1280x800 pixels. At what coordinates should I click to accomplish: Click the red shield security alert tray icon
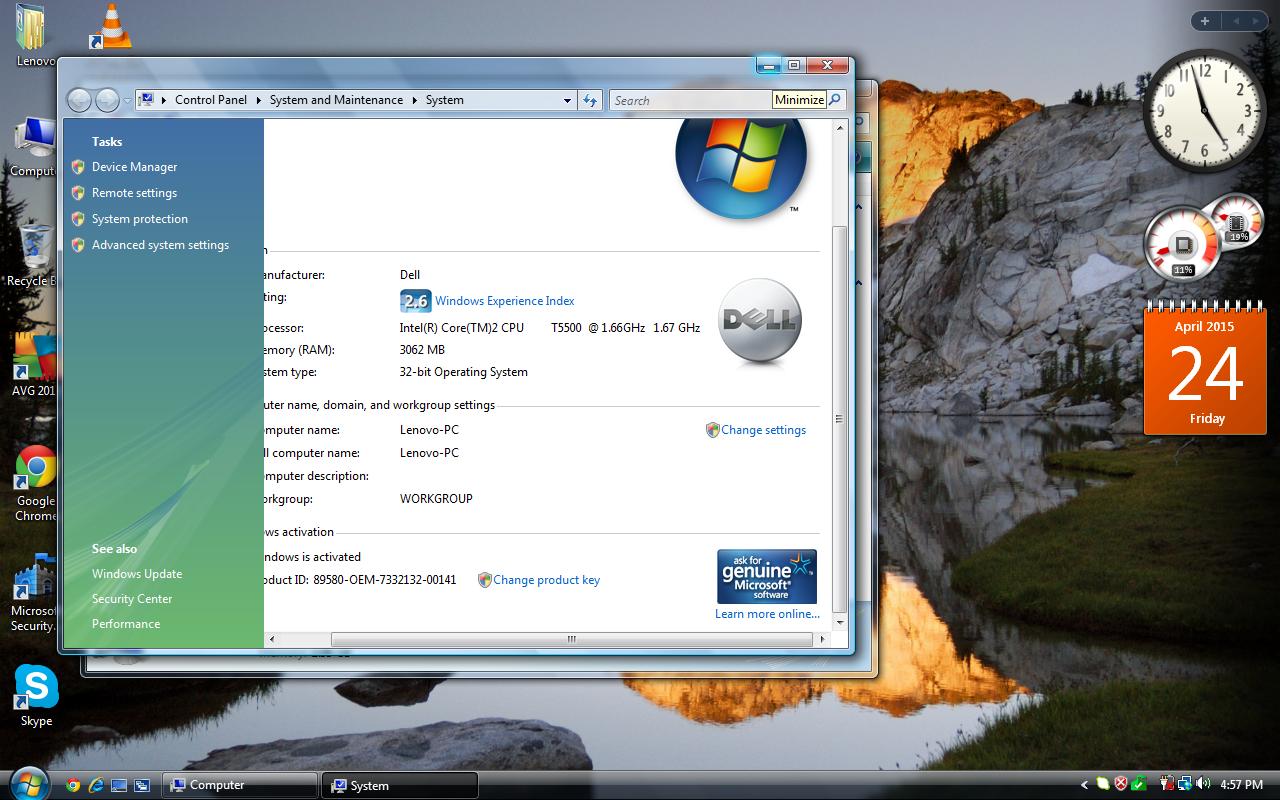(1121, 784)
